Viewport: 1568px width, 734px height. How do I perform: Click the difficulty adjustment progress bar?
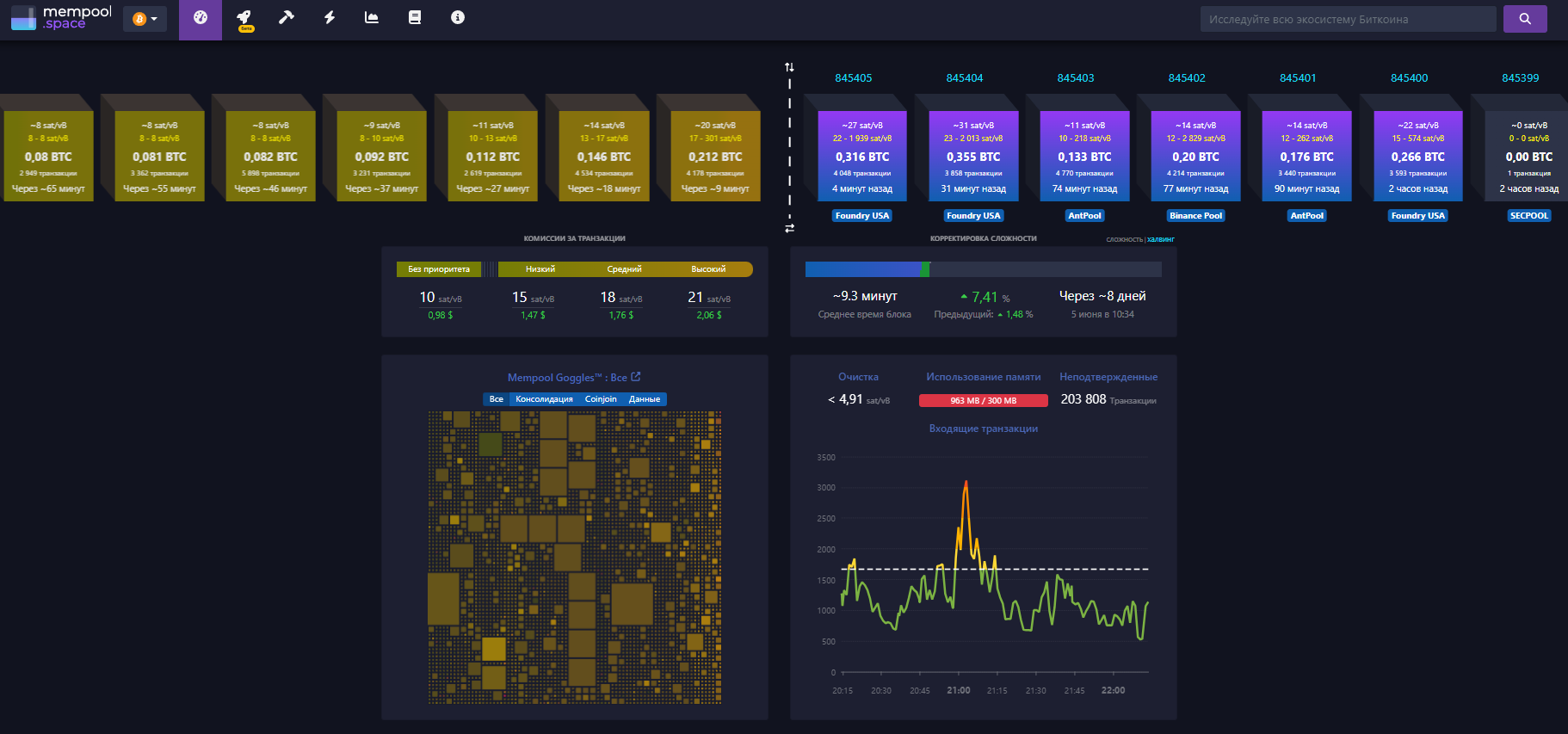pyautogui.click(x=984, y=269)
